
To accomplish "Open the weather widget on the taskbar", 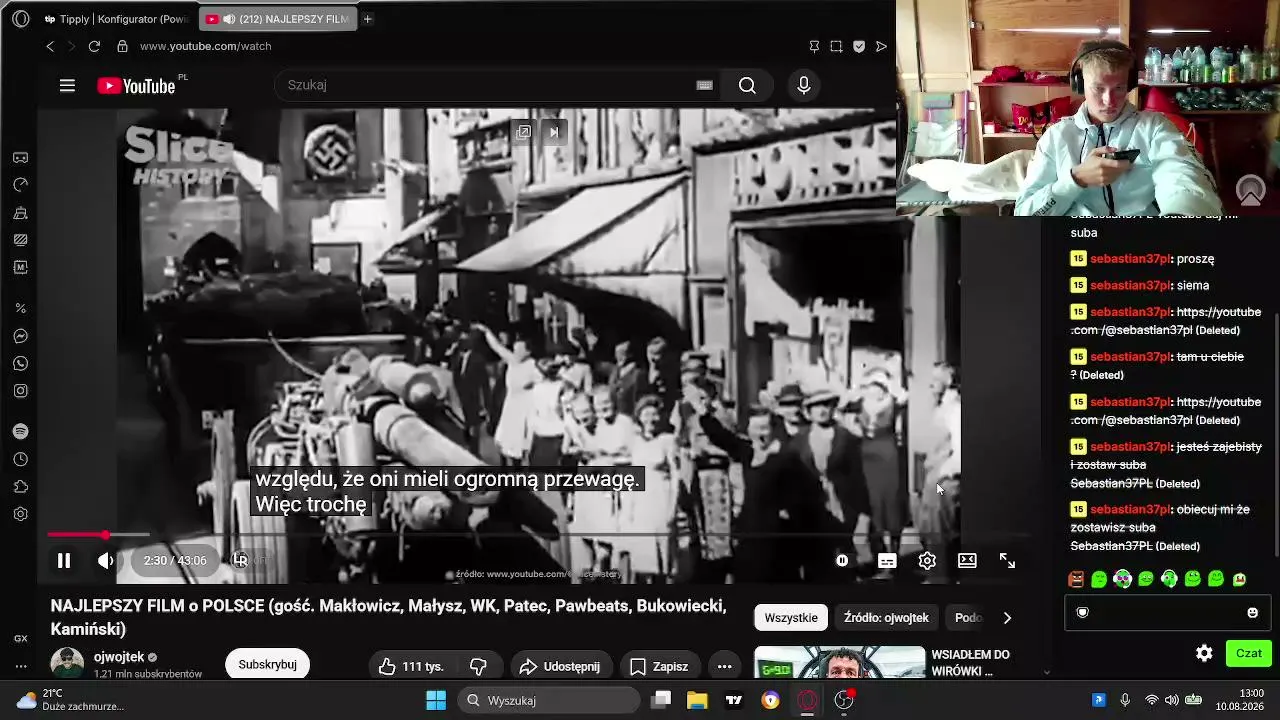I will [x=70, y=700].
